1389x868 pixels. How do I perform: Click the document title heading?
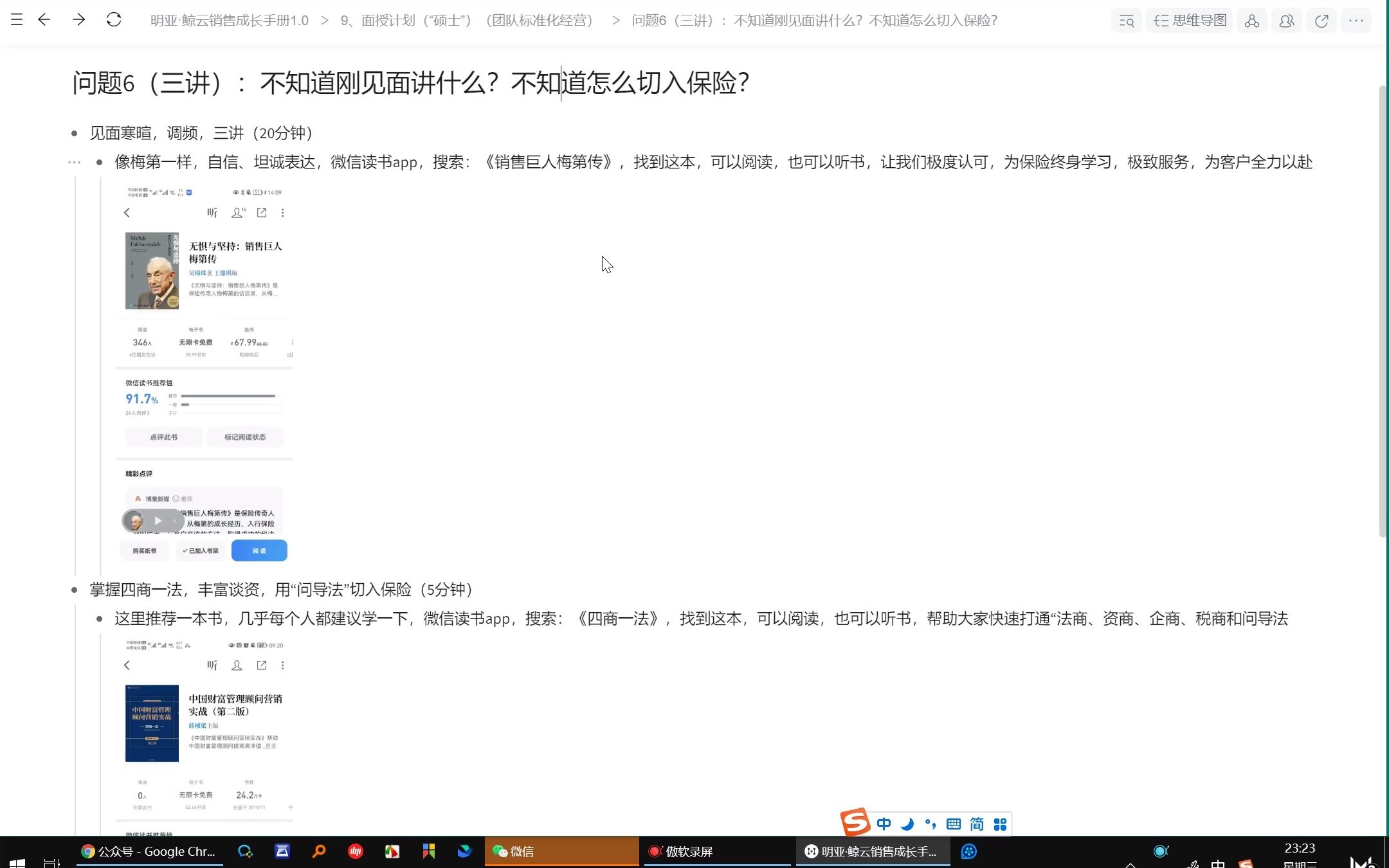tap(411, 83)
